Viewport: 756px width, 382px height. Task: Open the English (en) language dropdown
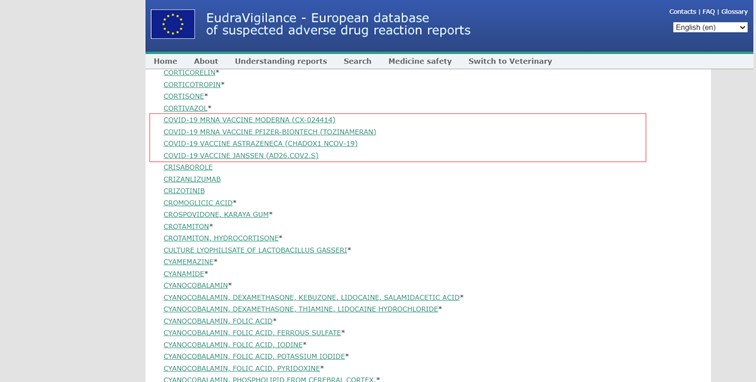click(710, 27)
